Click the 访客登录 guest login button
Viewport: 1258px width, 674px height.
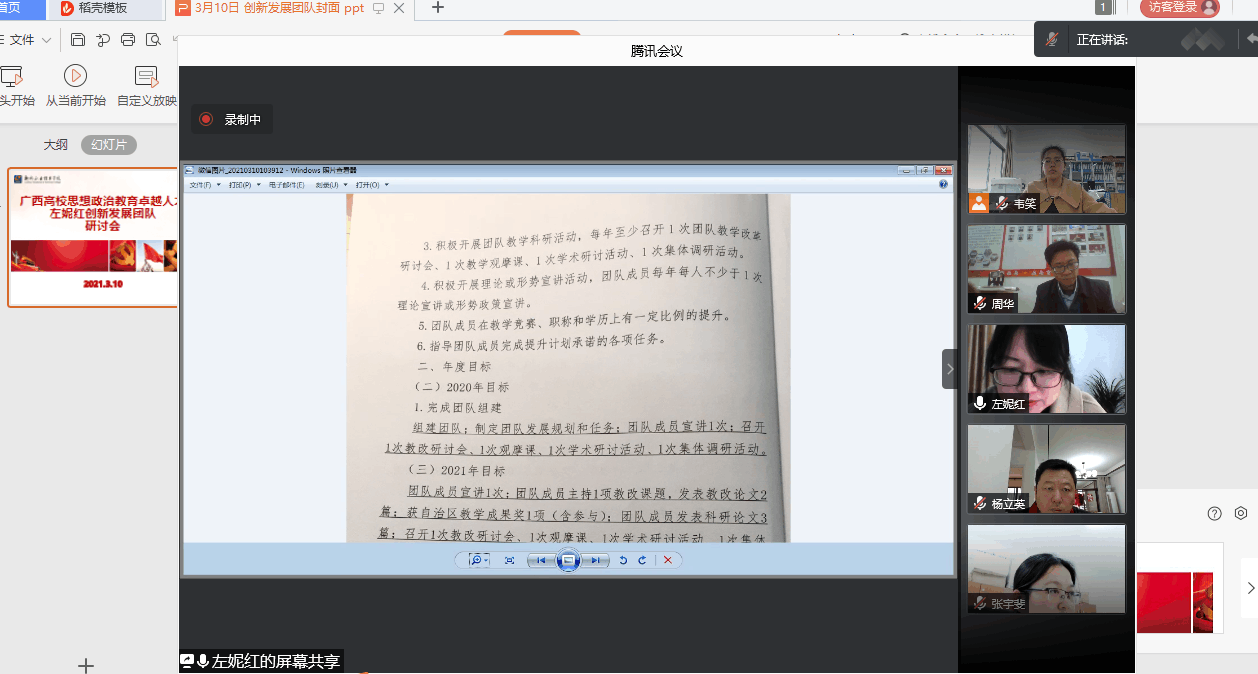click(1179, 8)
